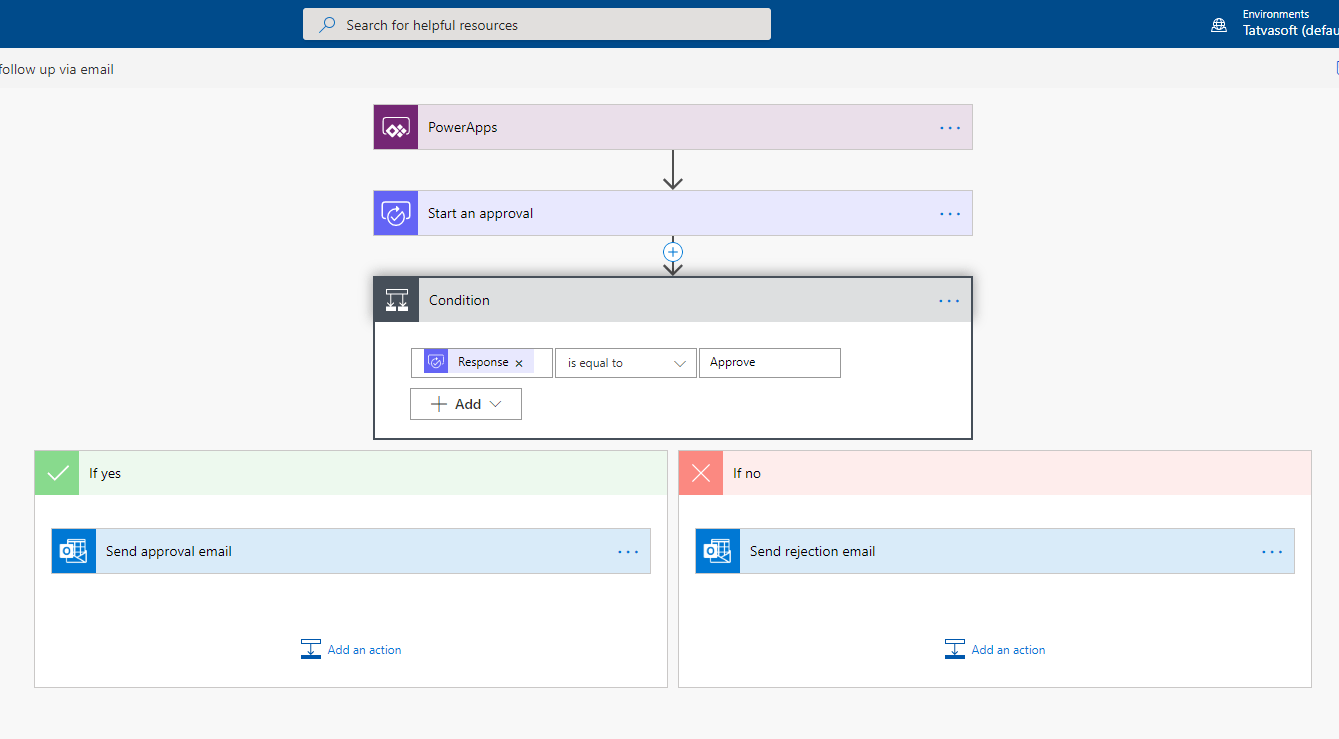Click the green checkmark on If yes branch

(56, 472)
